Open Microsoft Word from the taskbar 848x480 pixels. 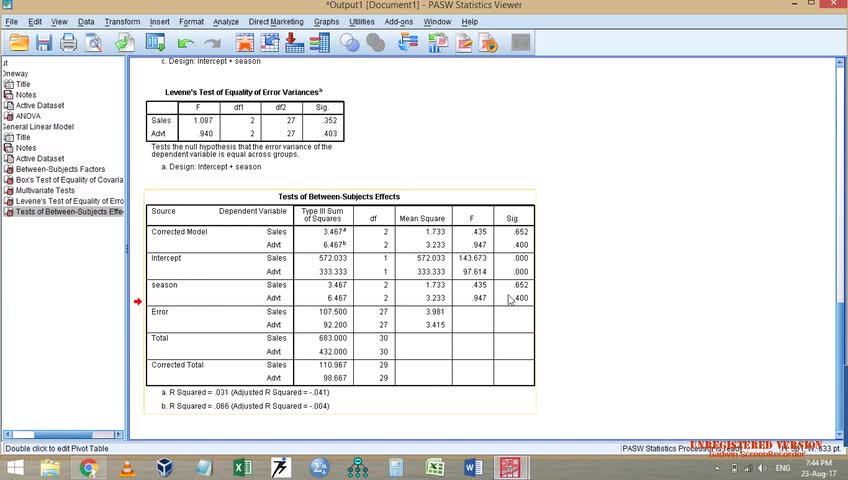click(x=473, y=468)
